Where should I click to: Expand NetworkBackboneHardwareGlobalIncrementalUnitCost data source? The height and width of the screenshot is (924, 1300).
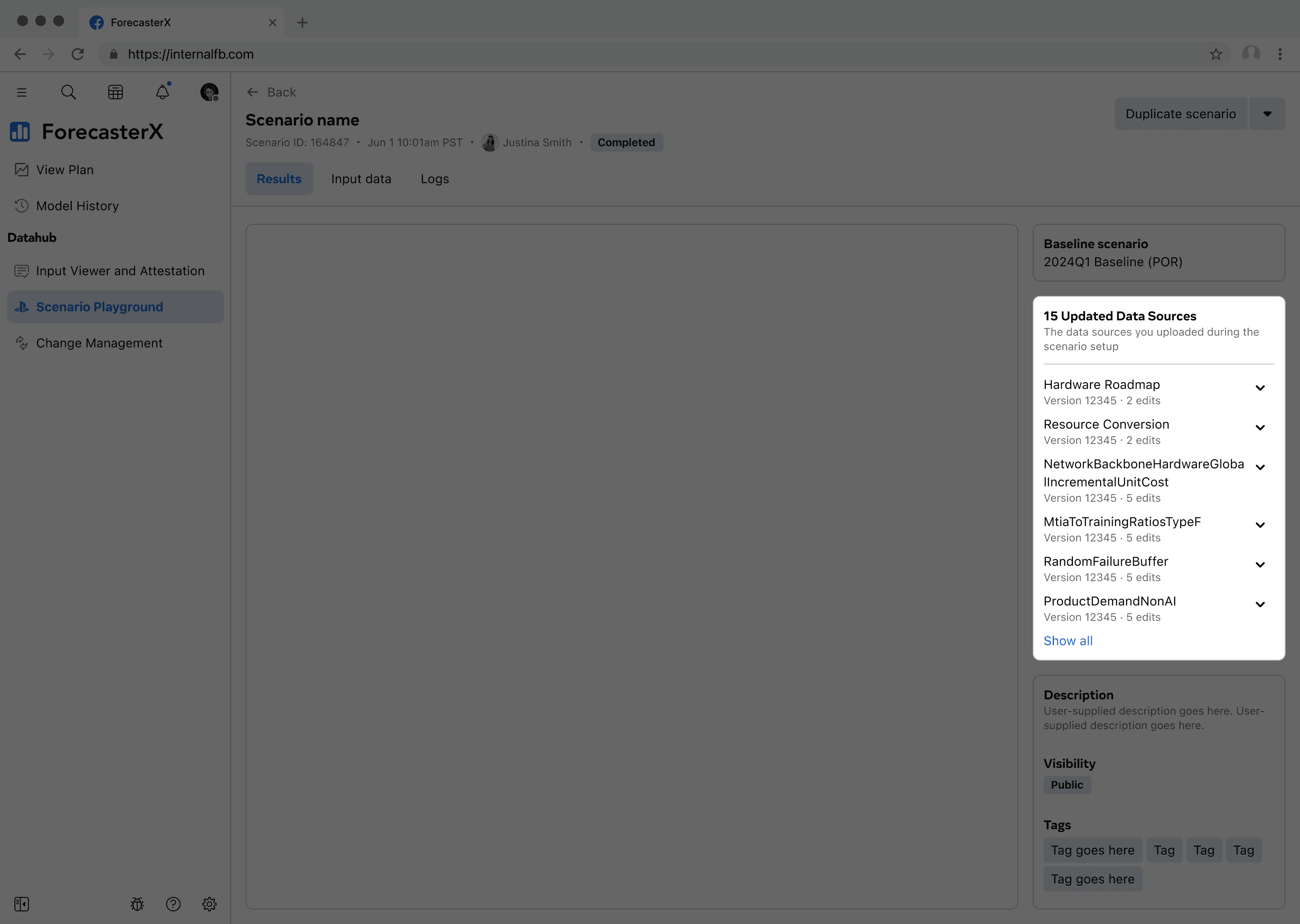1260,468
